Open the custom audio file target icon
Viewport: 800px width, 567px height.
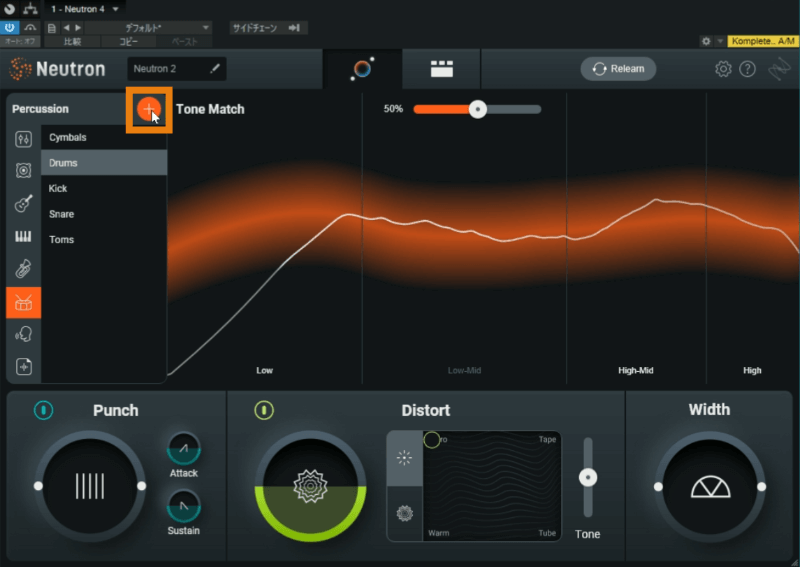(x=23, y=366)
